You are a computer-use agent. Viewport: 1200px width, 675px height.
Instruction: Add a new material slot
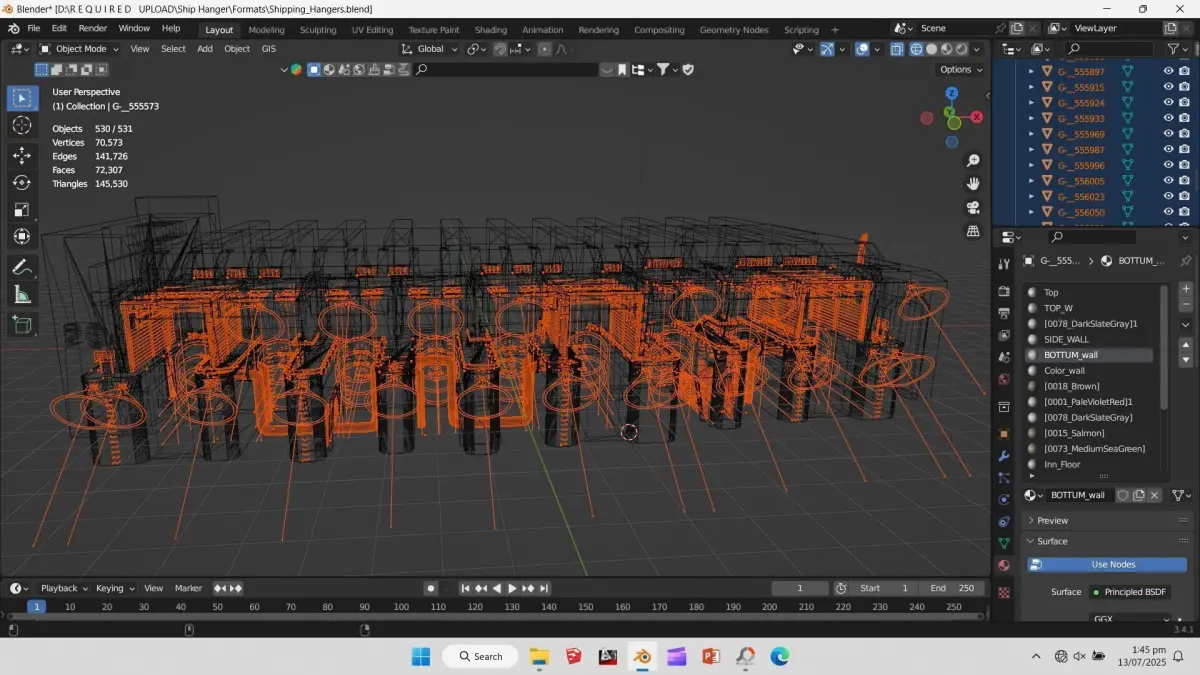[1186, 289]
